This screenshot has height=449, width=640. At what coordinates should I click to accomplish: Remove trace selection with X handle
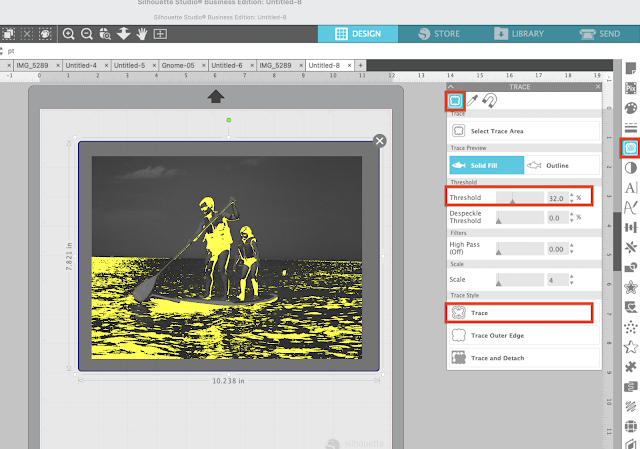pyautogui.click(x=380, y=141)
